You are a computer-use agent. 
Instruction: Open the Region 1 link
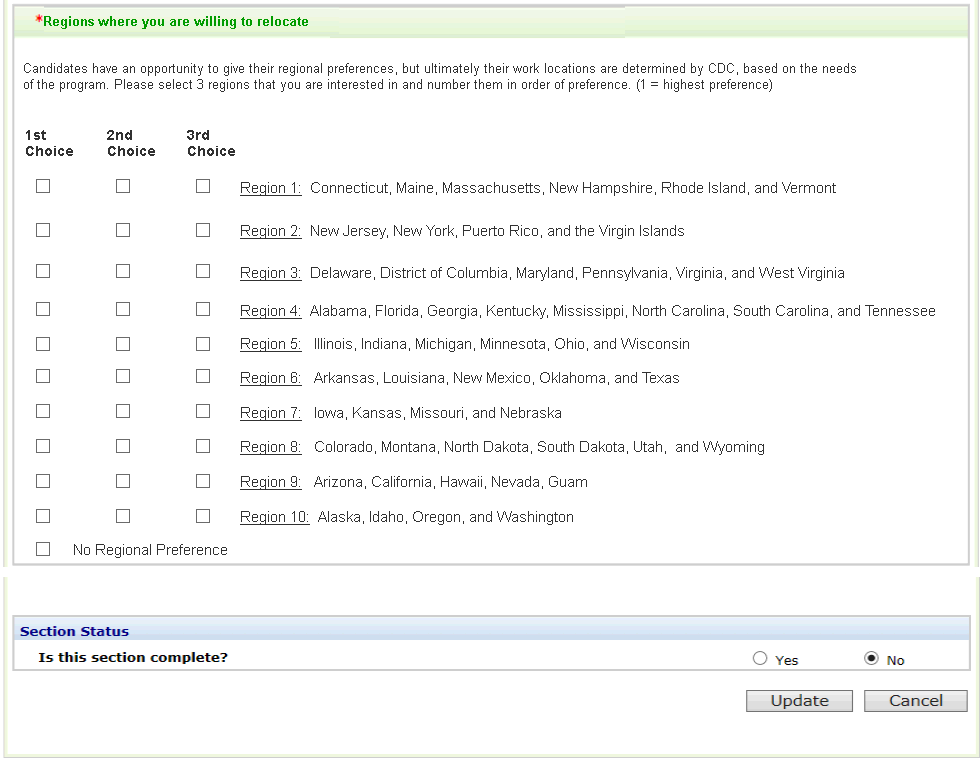(x=270, y=188)
